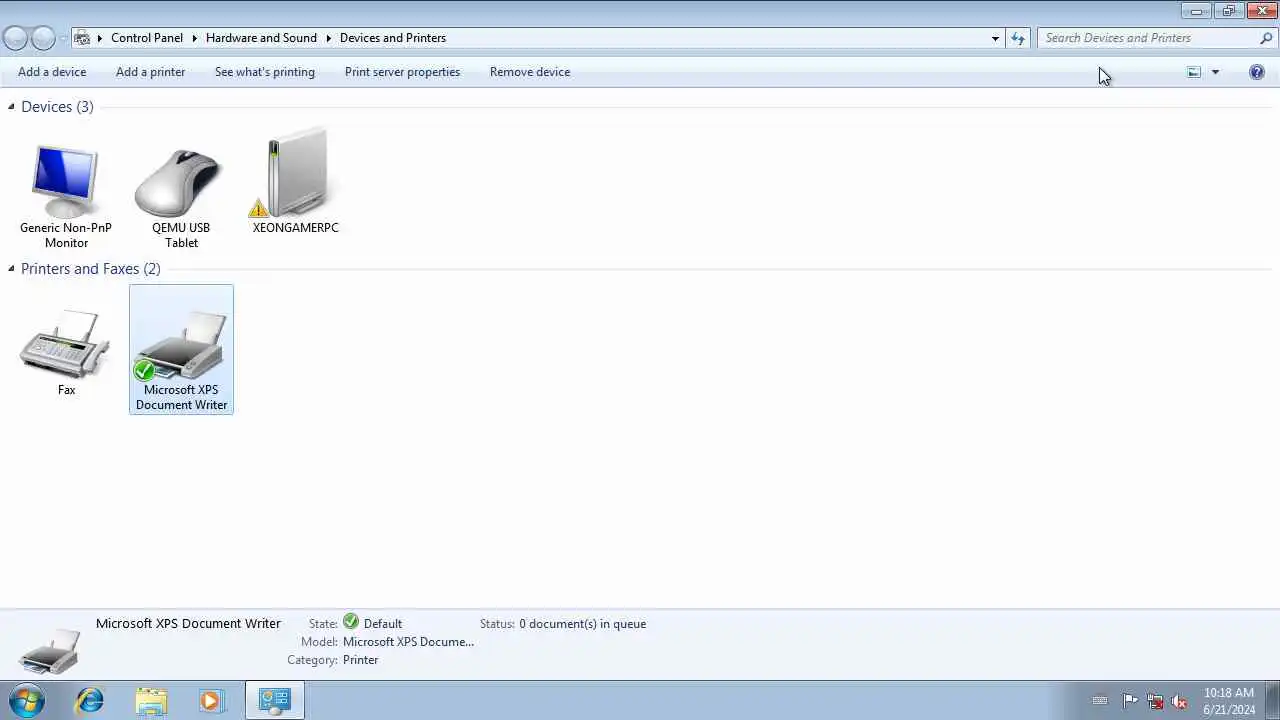Open the Help question mark button
1280x720 pixels.
pyautogui.click(x=1257, y=72)
